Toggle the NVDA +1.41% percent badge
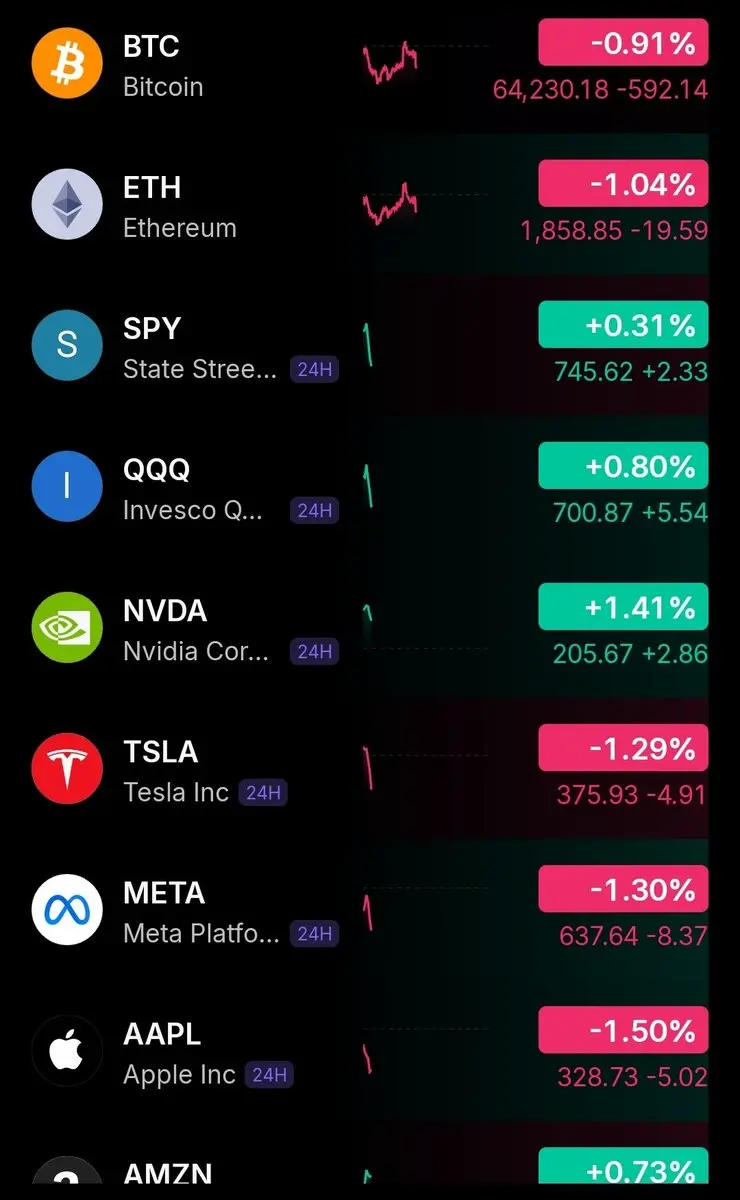This screenshot has height=1200, width=740. pos(623,607)
